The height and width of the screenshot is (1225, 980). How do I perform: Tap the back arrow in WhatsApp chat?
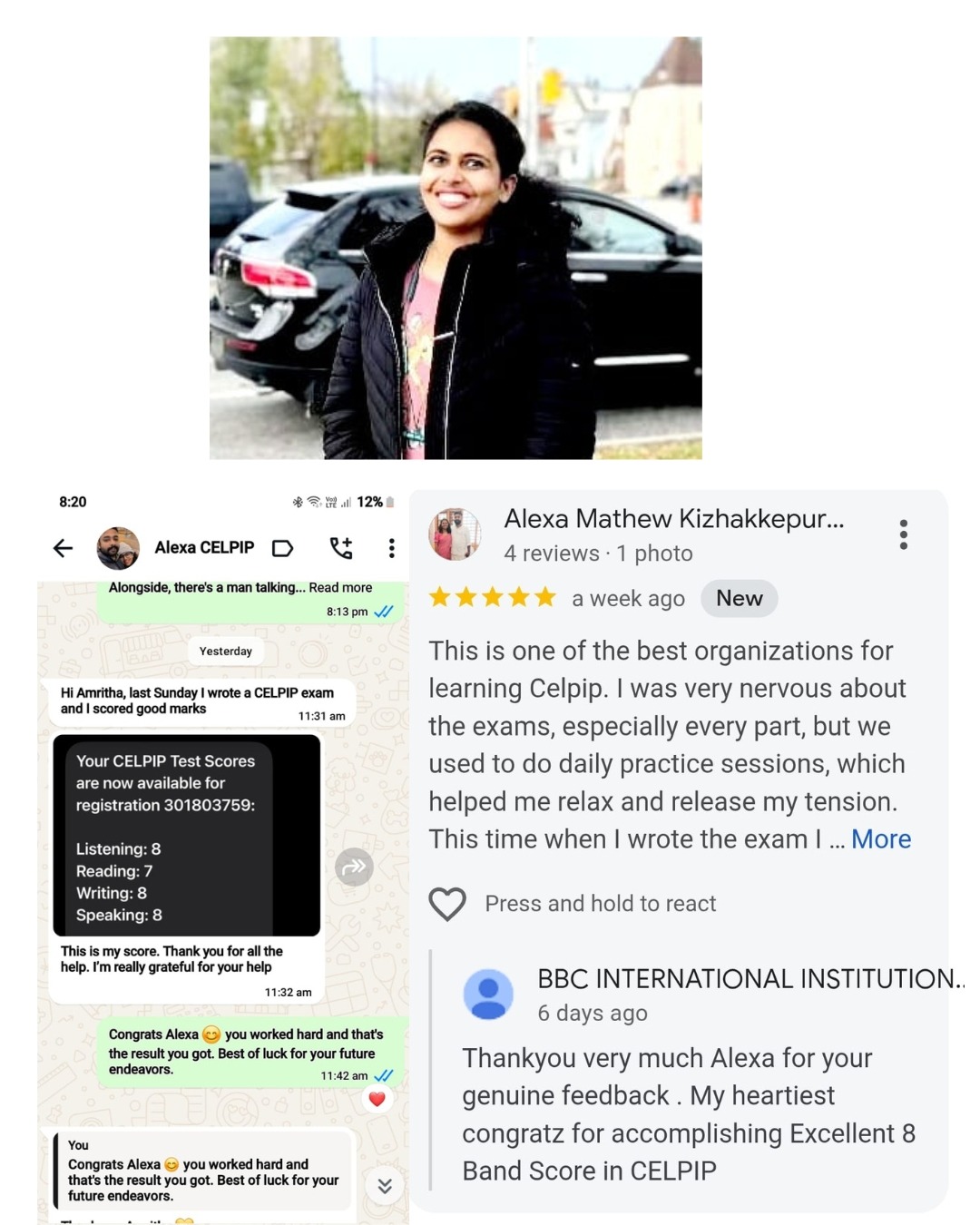click(x=63, y=548)
